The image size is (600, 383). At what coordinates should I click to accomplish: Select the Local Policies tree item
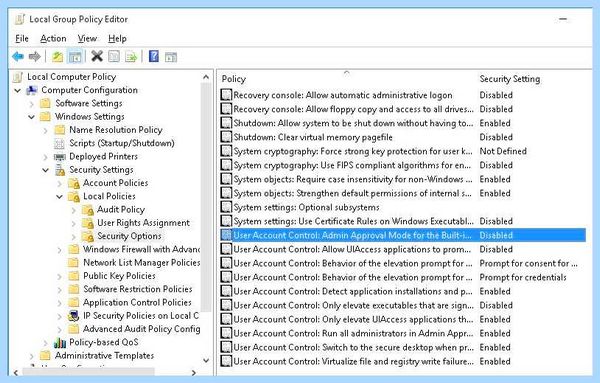coord(109,196)
